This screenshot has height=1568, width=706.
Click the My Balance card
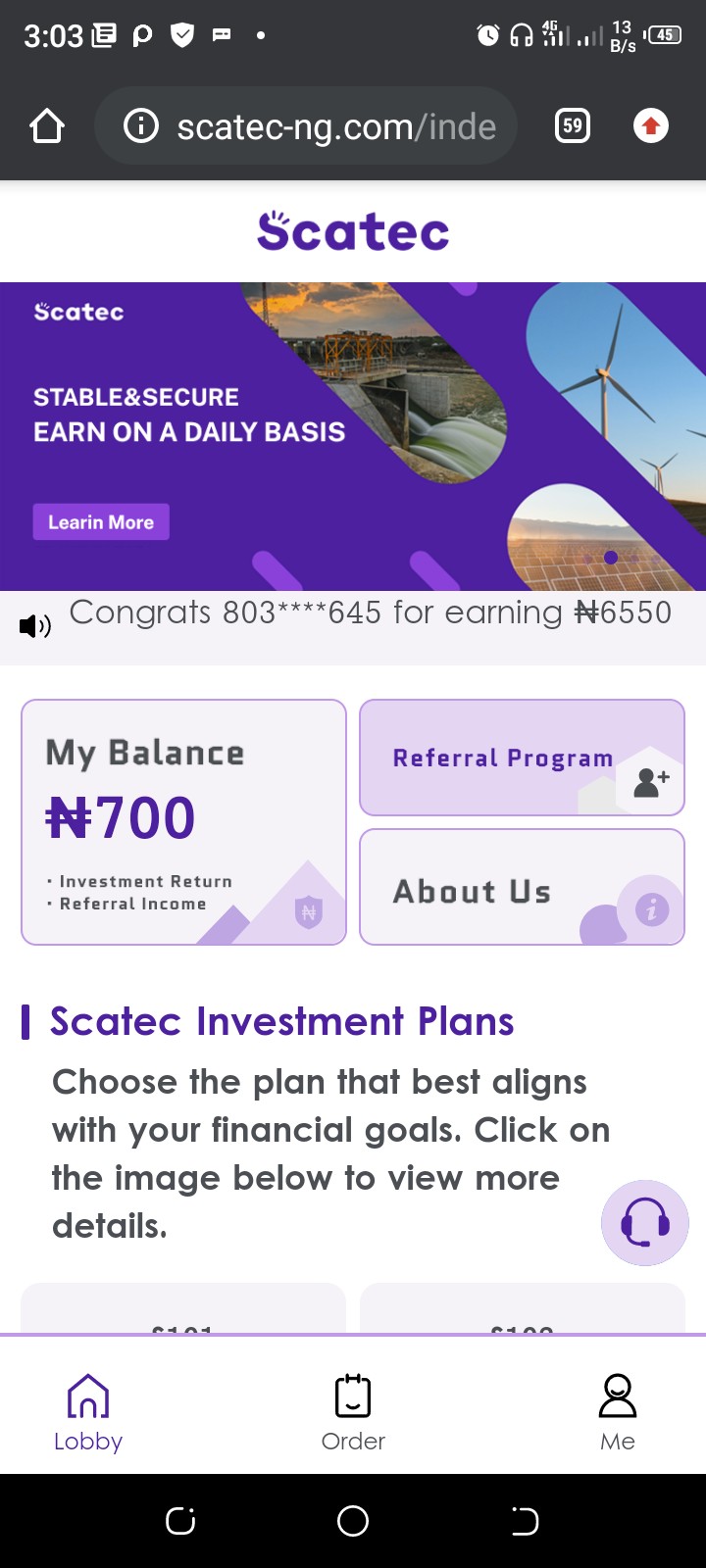click(182, 821)
